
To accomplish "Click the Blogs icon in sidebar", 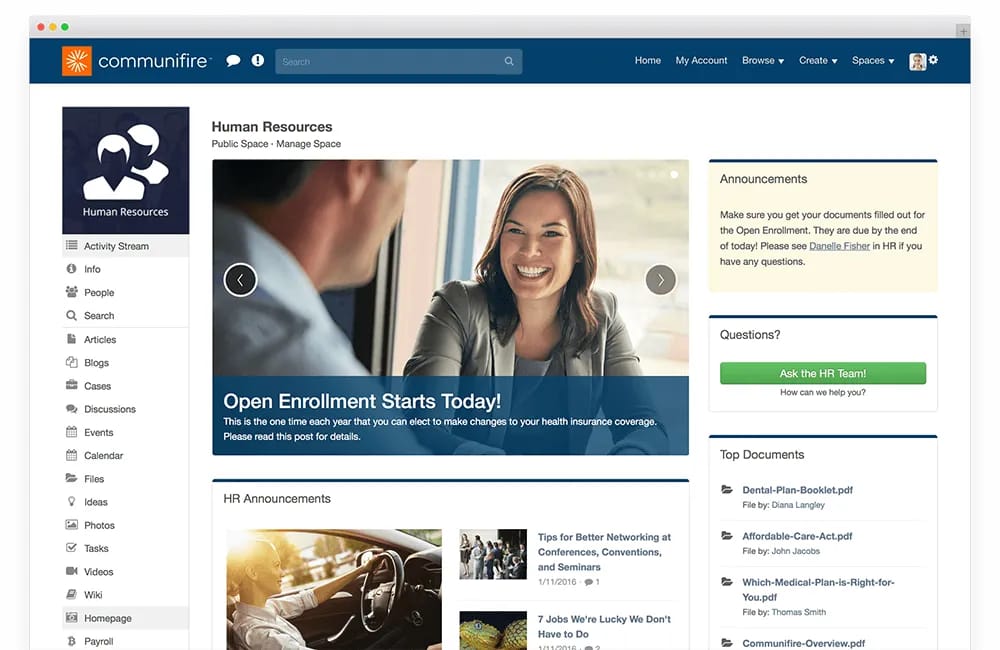I will (x=71, y=362).
